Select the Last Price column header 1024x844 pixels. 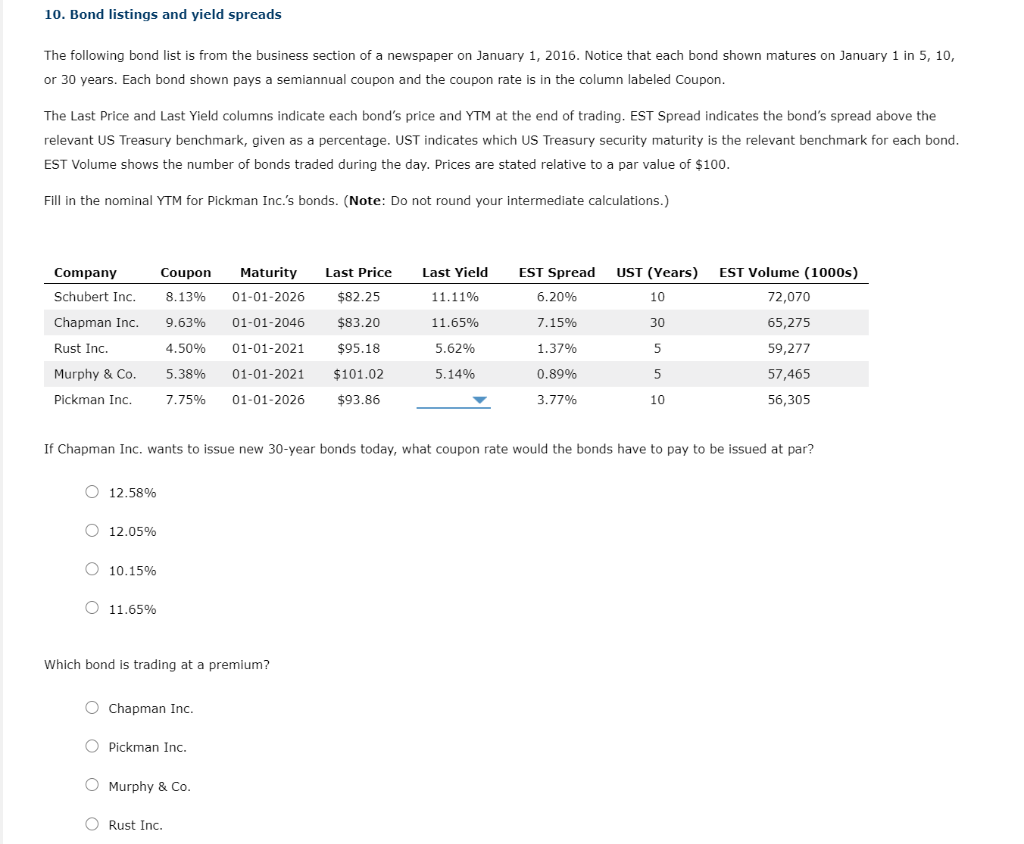(x=358, y=272)
